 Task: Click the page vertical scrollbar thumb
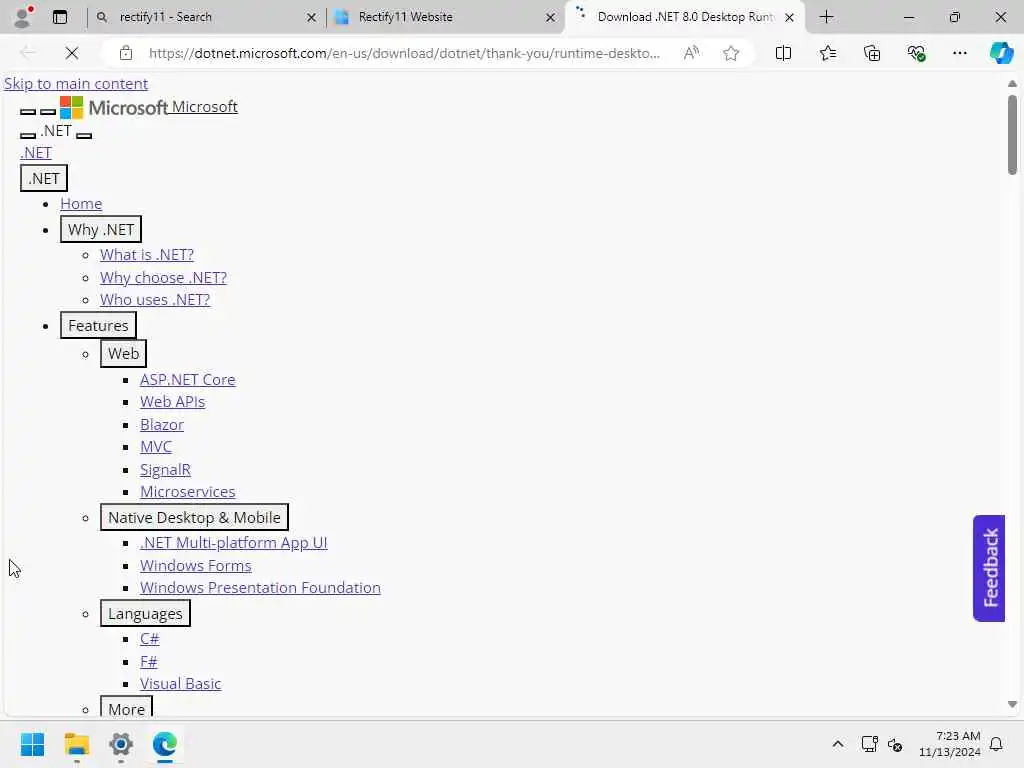(1012, 135)
